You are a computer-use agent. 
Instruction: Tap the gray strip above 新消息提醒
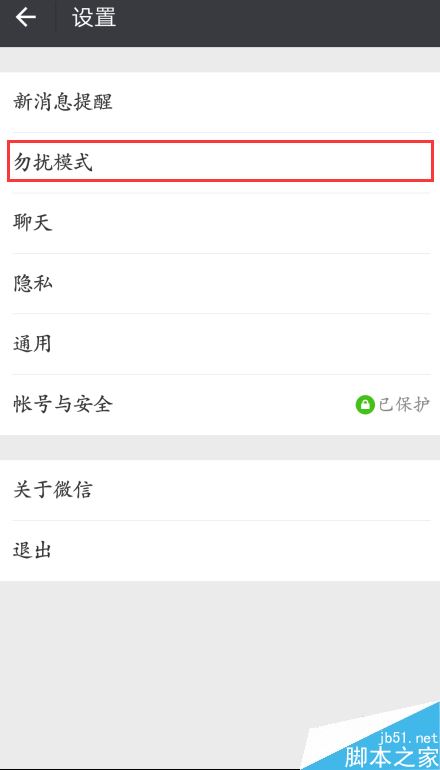(220, 59)
